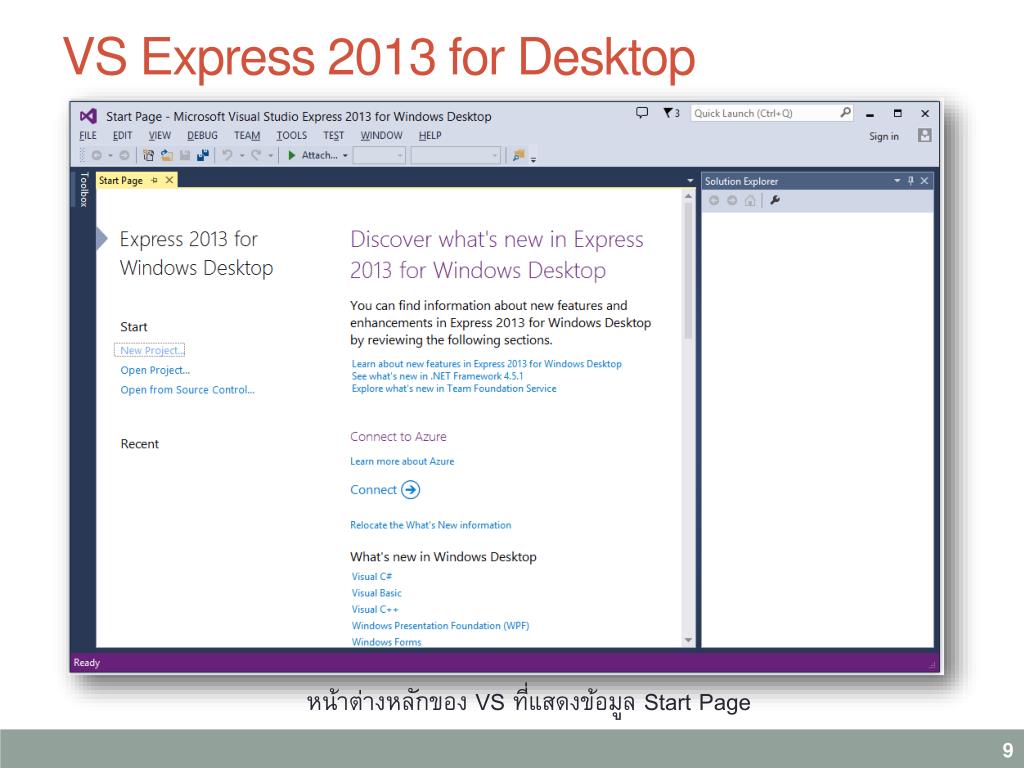Open the Visual C++ link
The height and width of the screenshot is (768, 1024).
tap(375, 609)
